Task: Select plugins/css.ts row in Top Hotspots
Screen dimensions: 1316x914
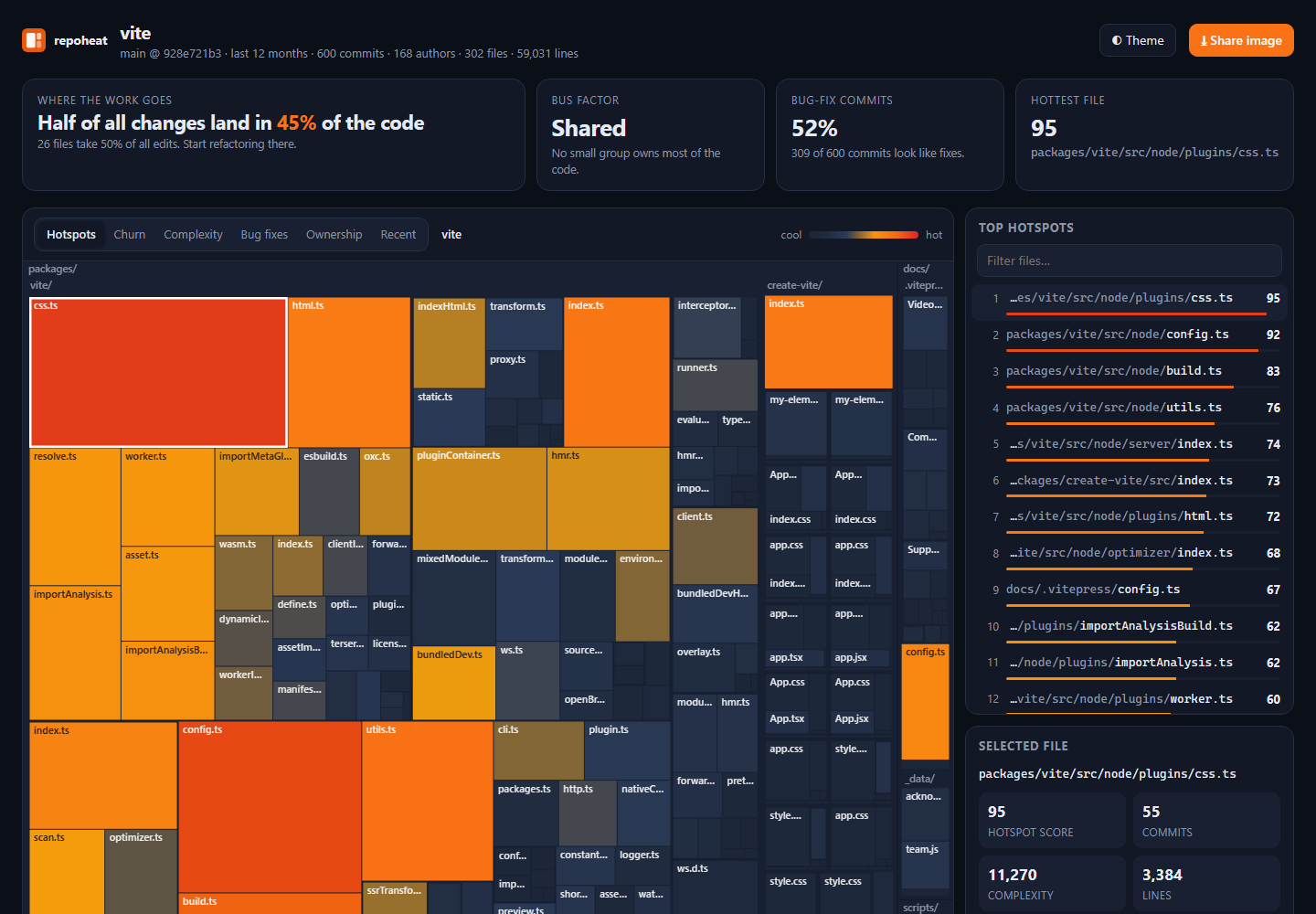Action: coord(1130,302)
